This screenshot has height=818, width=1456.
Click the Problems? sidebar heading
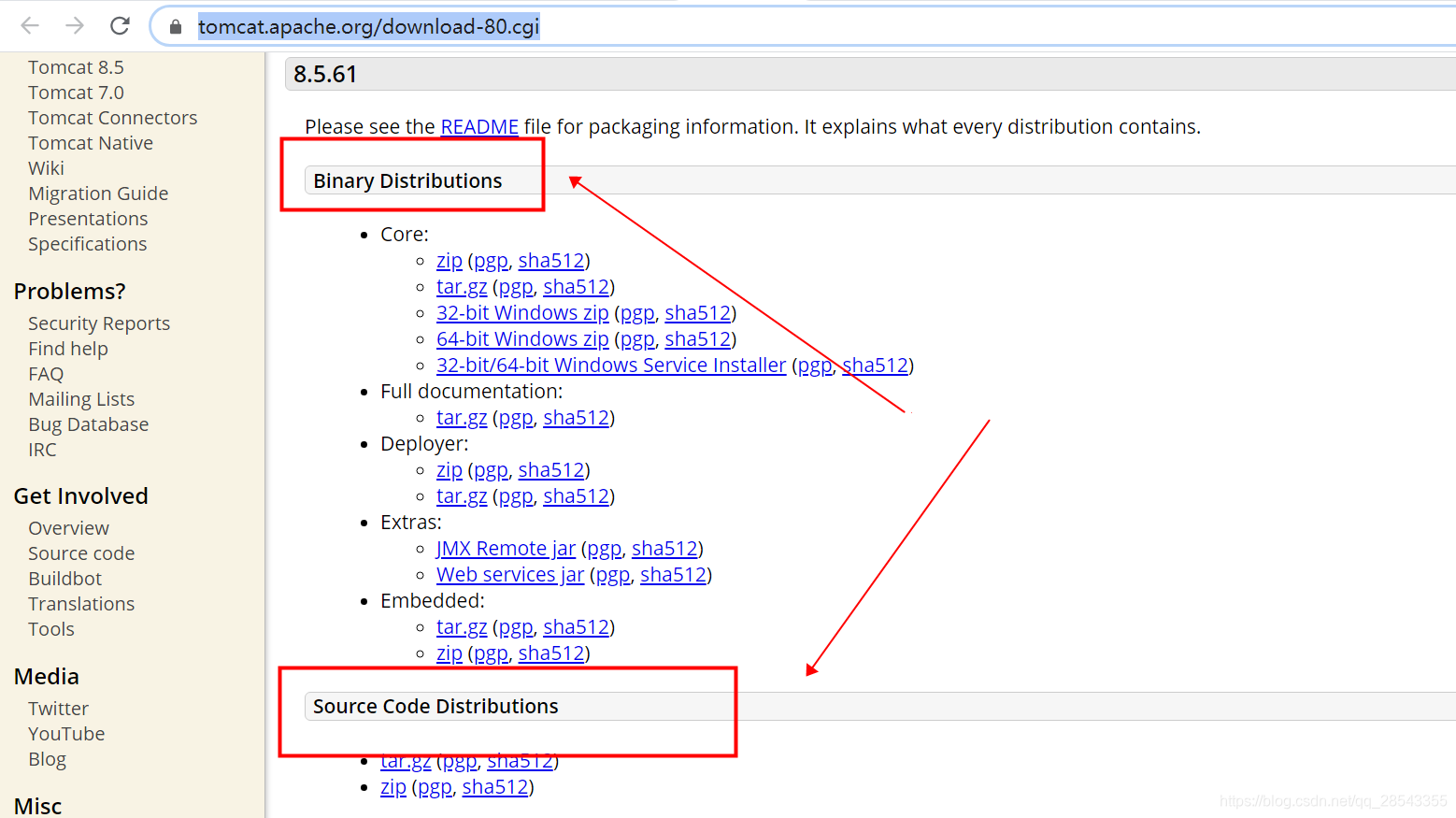pos(69,291)
